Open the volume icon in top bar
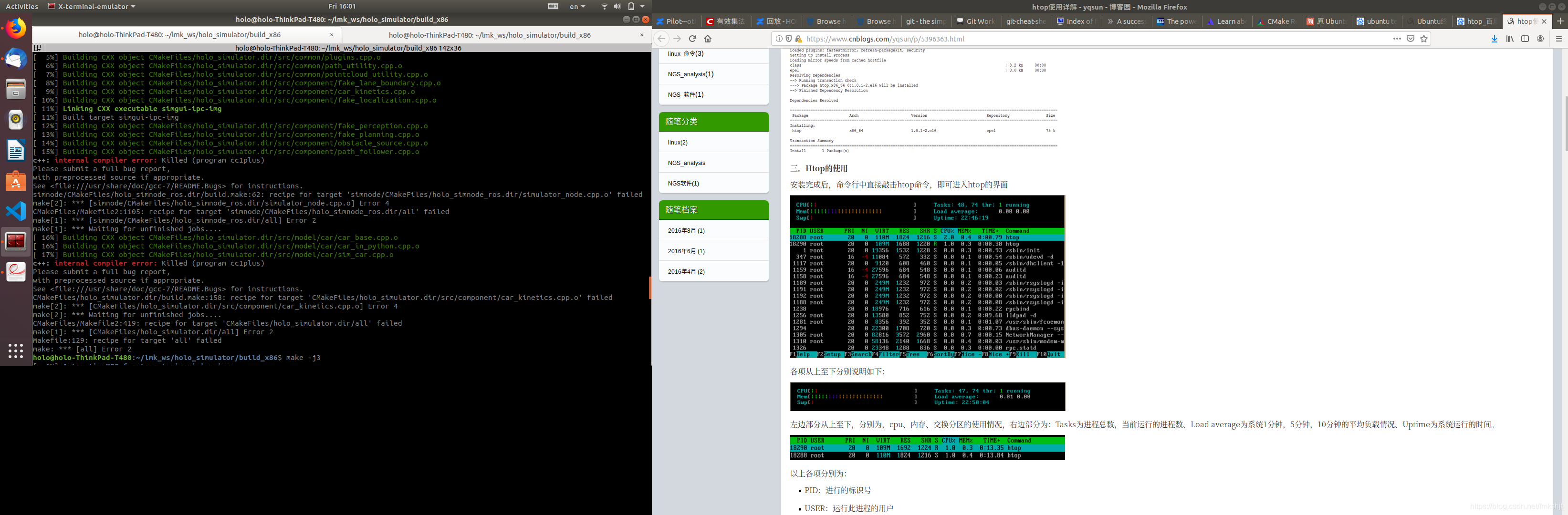 click(617, 6)
